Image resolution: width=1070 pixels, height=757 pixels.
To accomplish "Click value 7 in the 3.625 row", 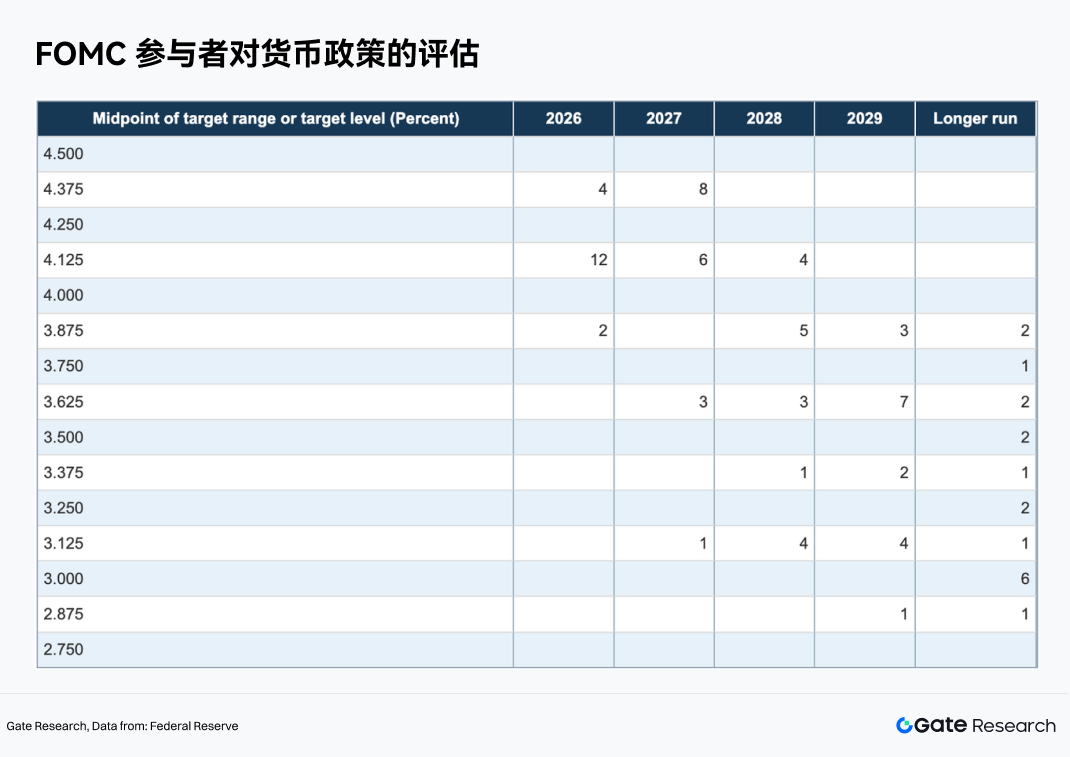I will point(903,402).
